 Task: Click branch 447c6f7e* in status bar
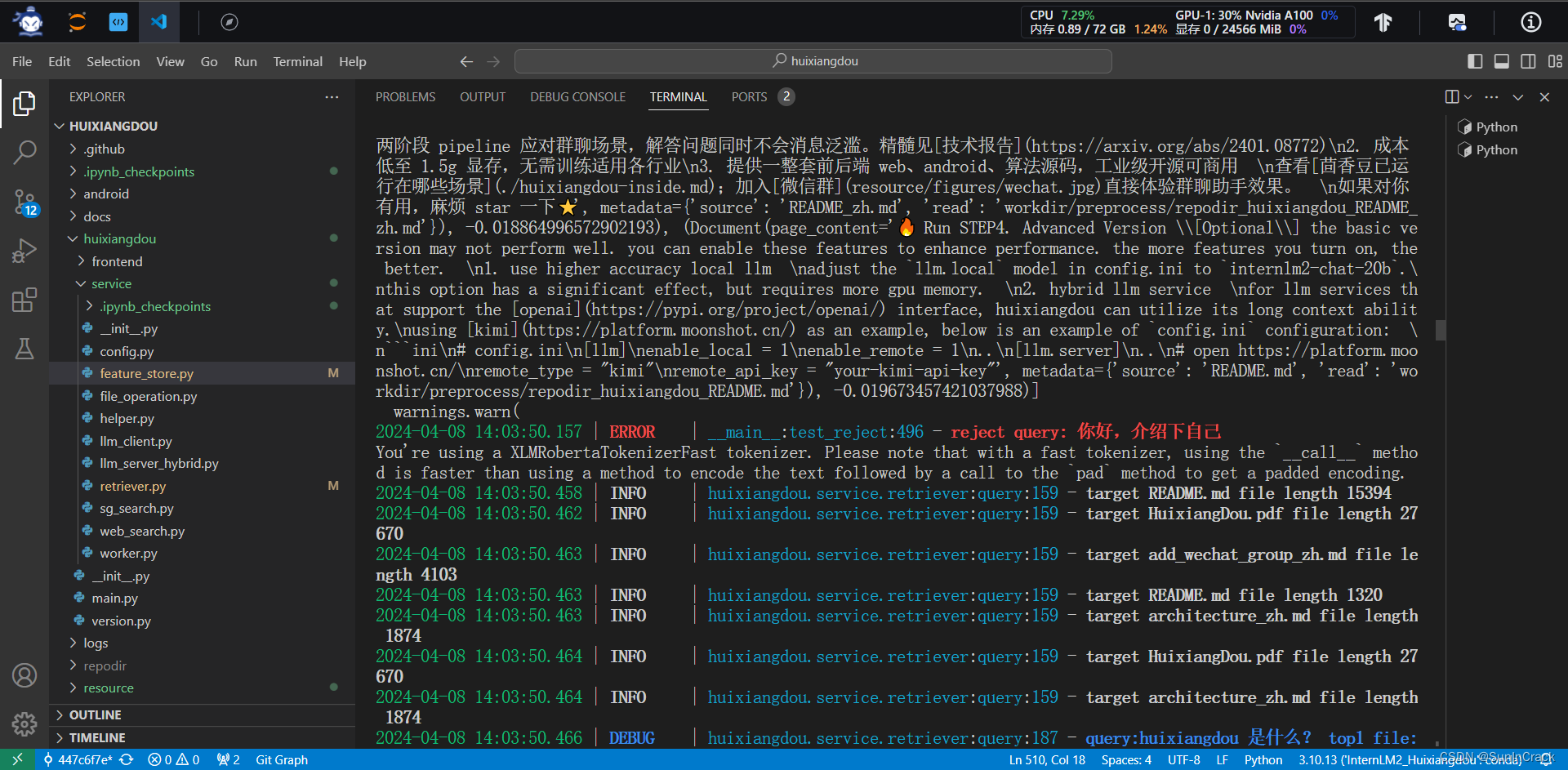point(78,759)
